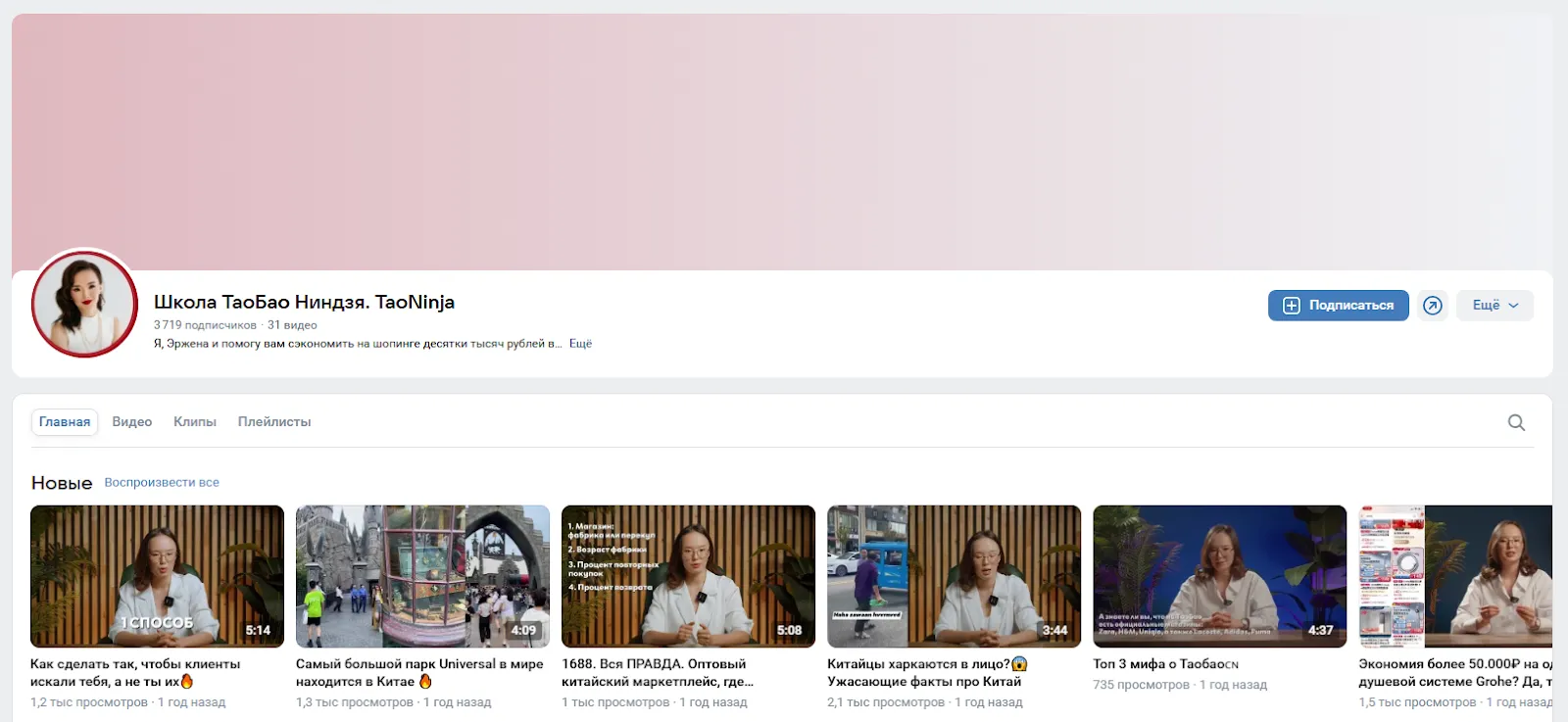Subscribe with the Подписаться button
The width and height of the screenshot is (1568, 722).
tap(1338, 306)
